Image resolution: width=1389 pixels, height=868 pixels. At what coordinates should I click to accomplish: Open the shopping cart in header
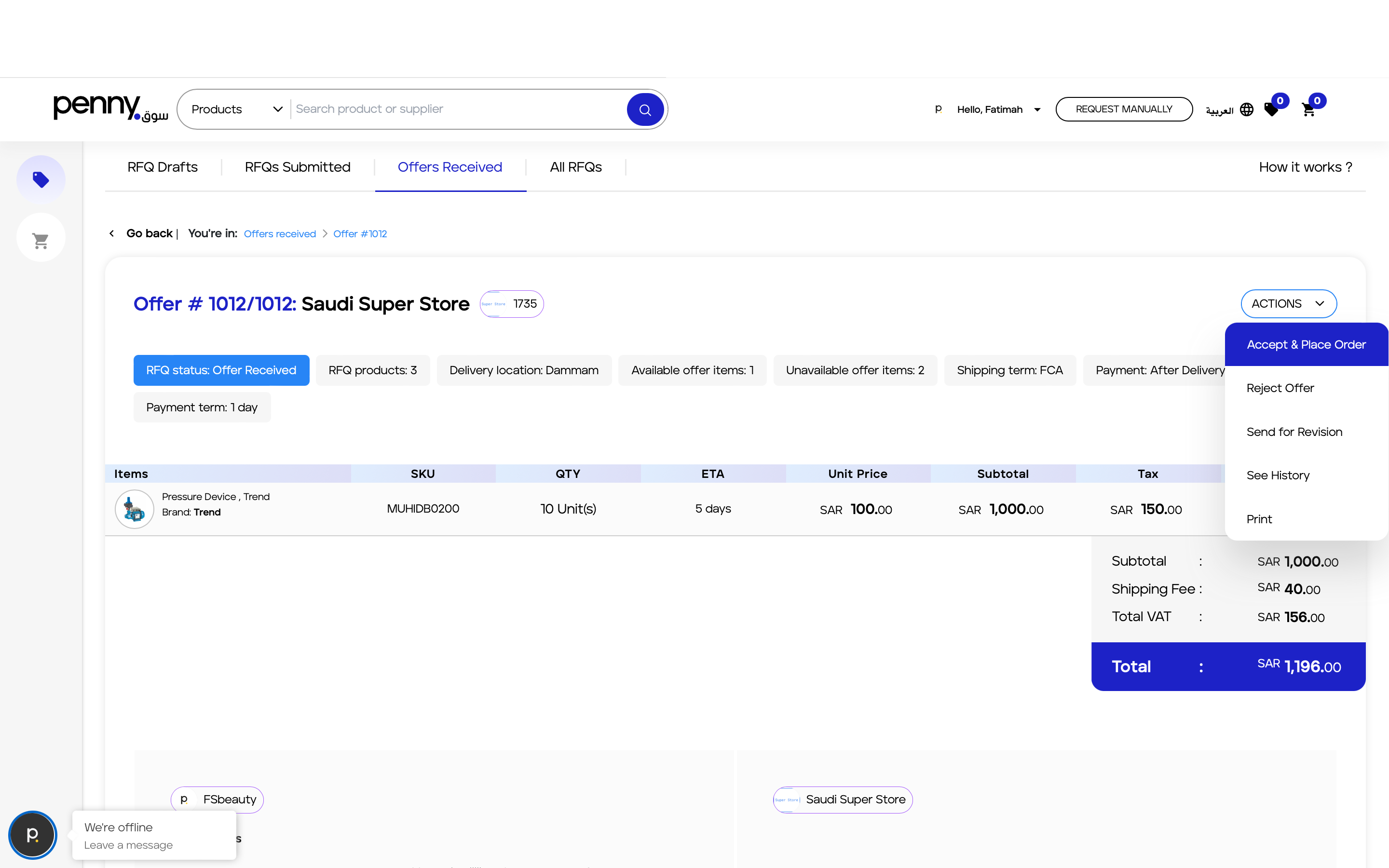click(x=1309, y=108)
